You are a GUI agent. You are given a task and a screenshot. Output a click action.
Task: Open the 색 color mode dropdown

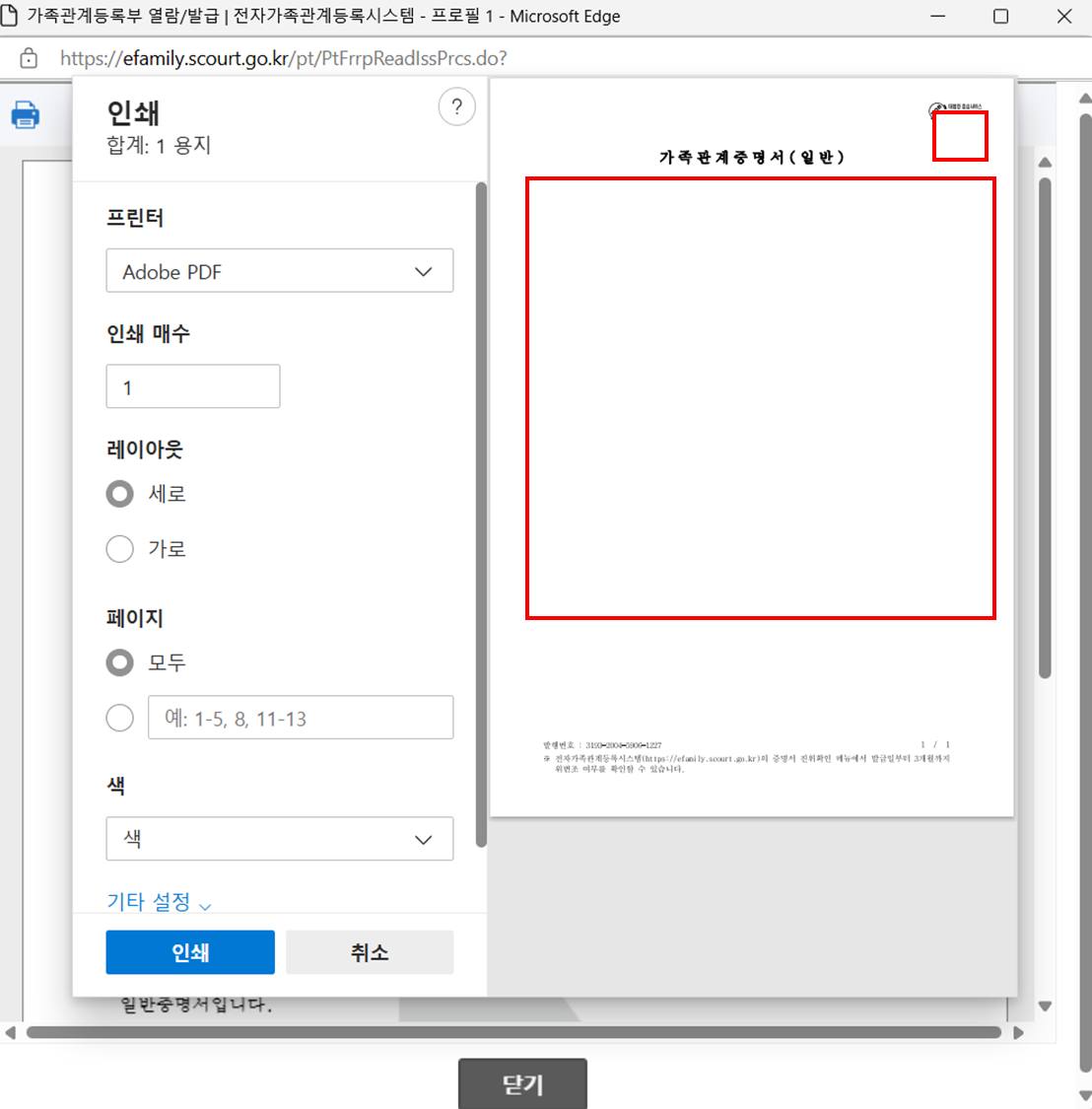coord(280,839)
